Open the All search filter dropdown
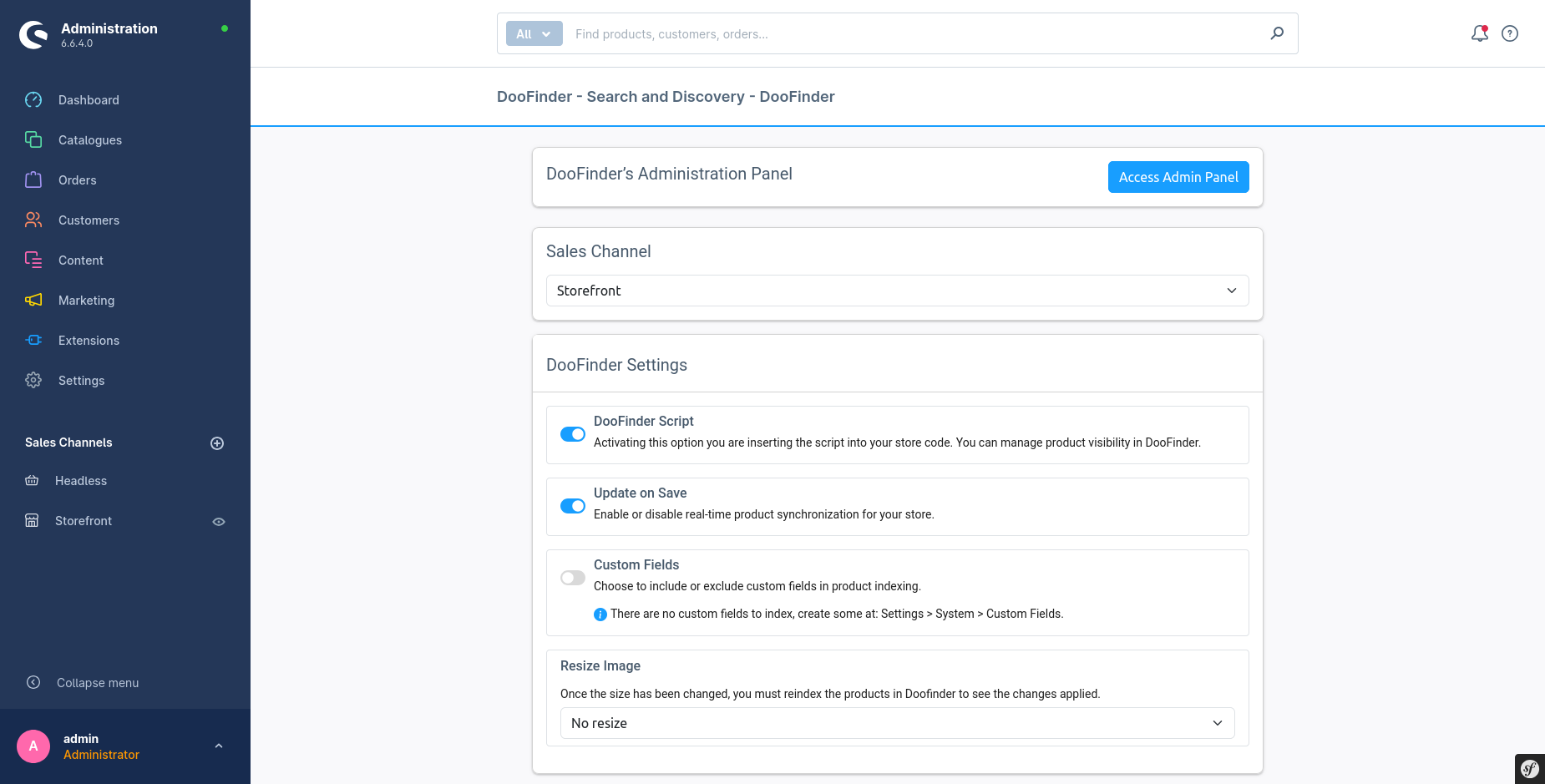Viewport: 1545px width, 784px height. coord(534,34)
